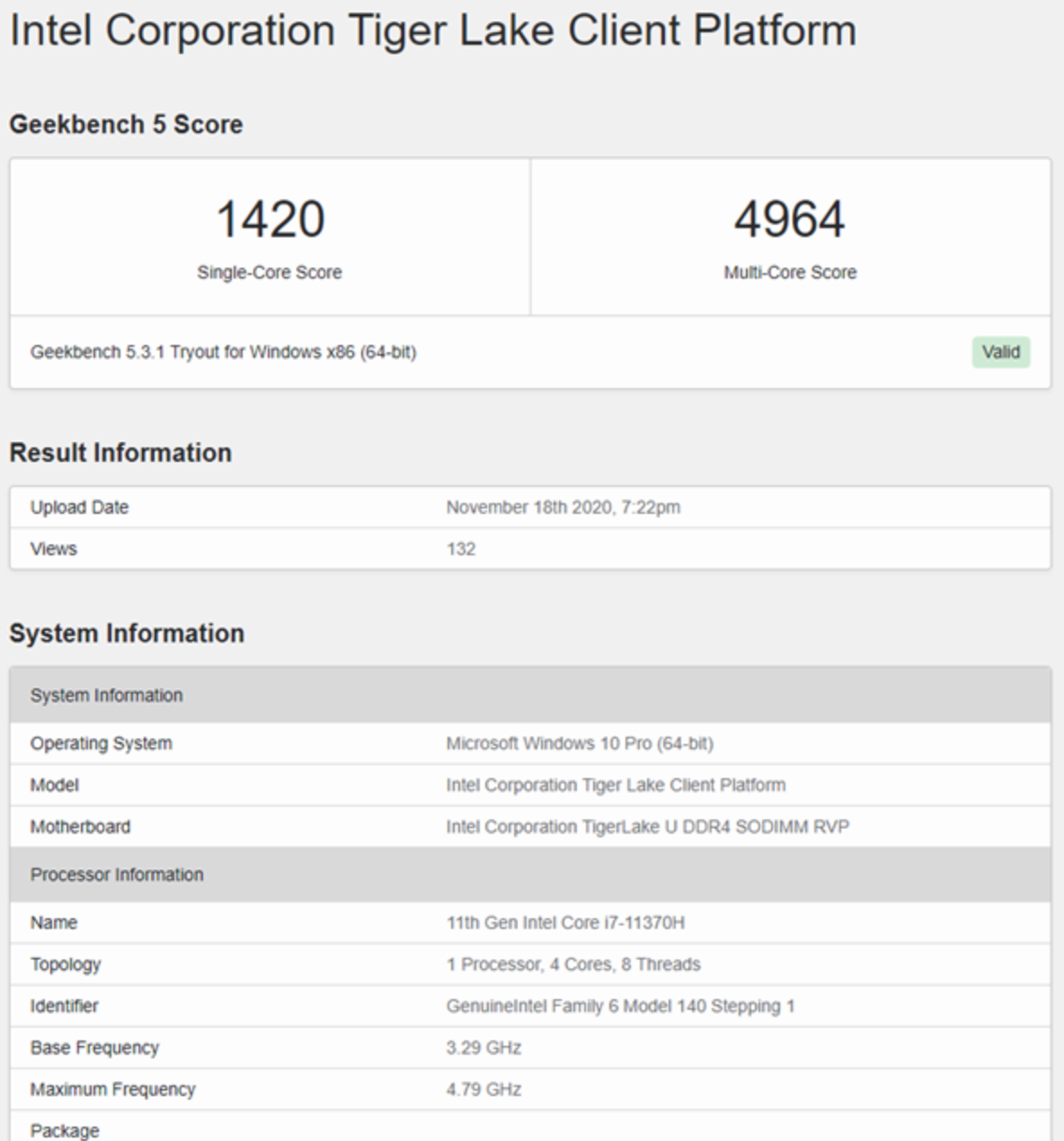Select the Multi-Core Score label

click(790, 272)
